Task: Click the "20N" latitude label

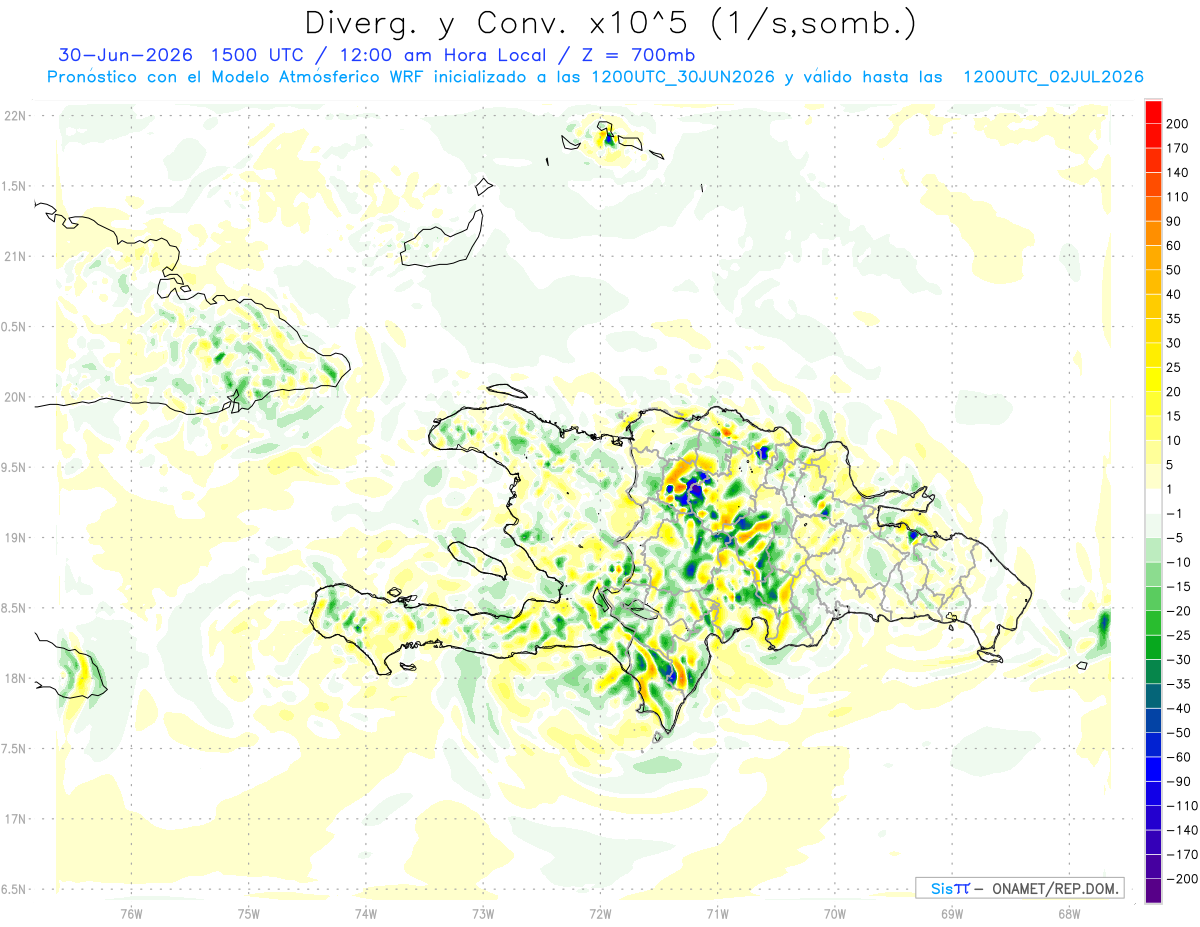Action: (16, 397)
